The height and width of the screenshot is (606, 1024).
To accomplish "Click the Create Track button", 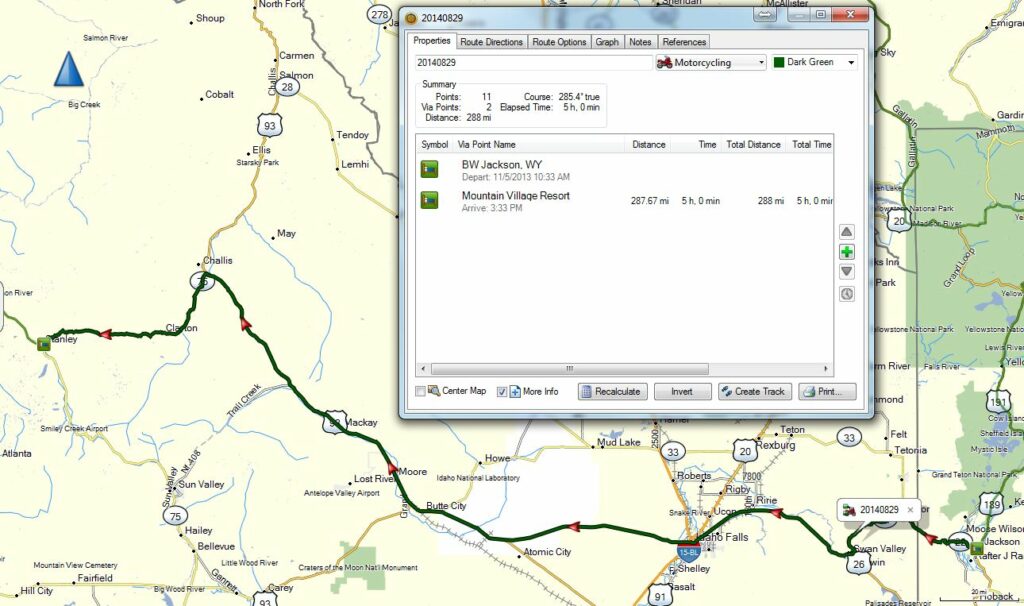I will (x=754, y=392).
